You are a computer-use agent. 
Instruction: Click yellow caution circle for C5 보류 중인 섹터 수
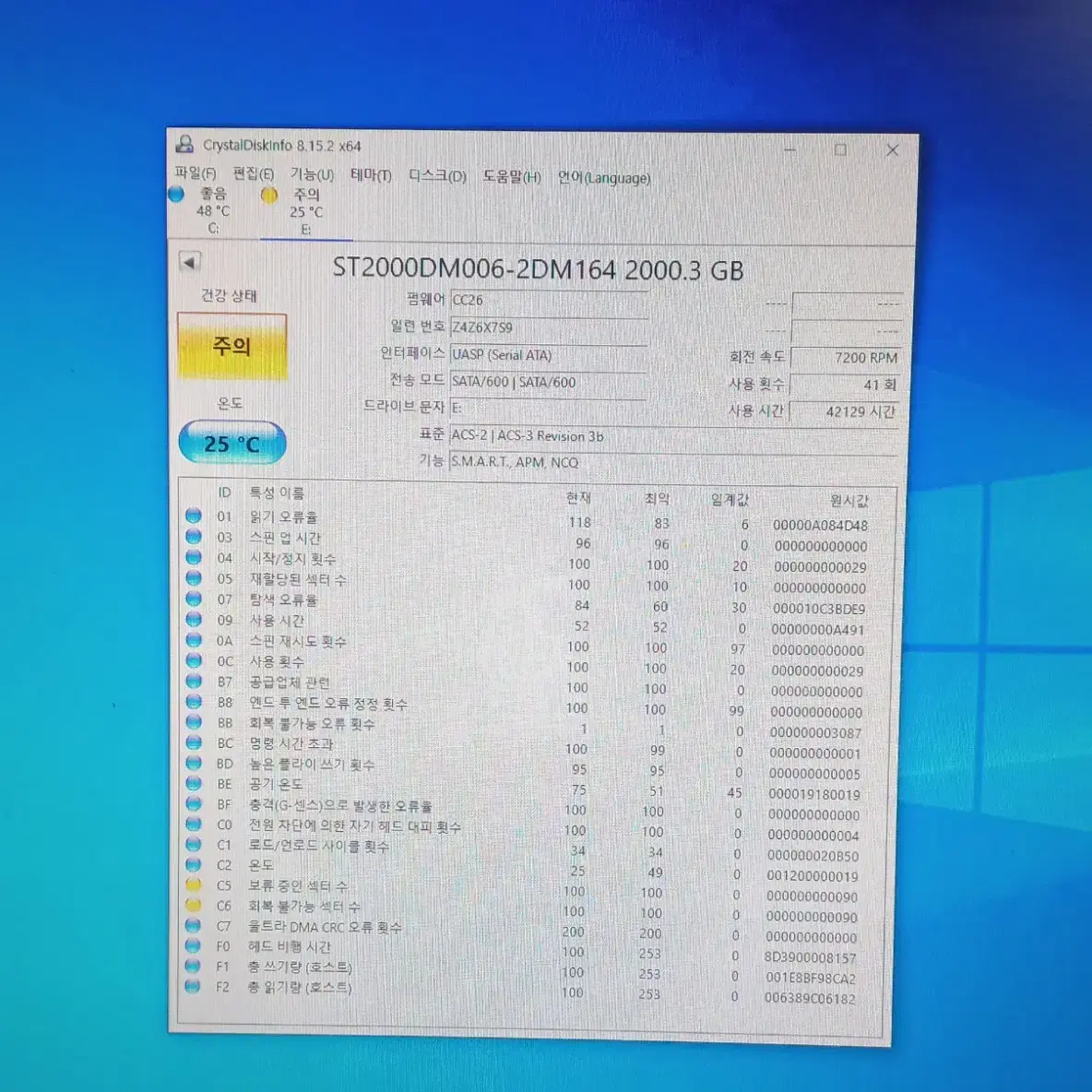pos(194,884)
